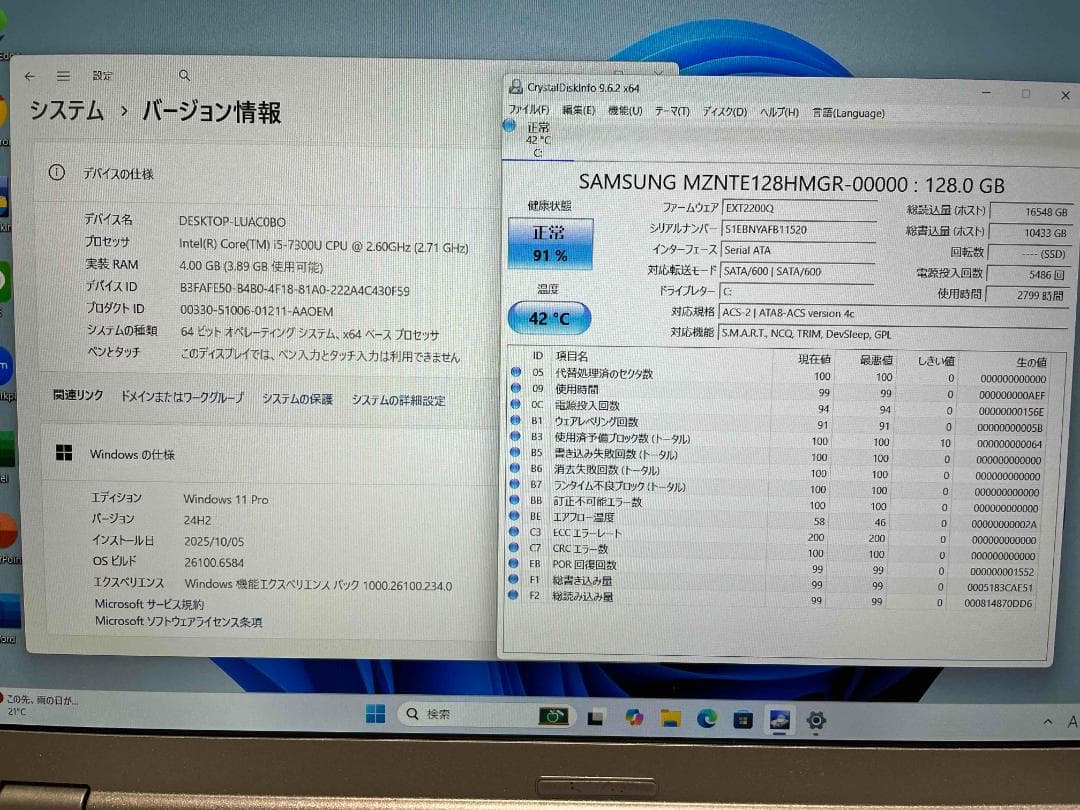Switch to CrystalDiskInfo taskbar icon
Screen dimensions: 1080x810
coord(779,720)
